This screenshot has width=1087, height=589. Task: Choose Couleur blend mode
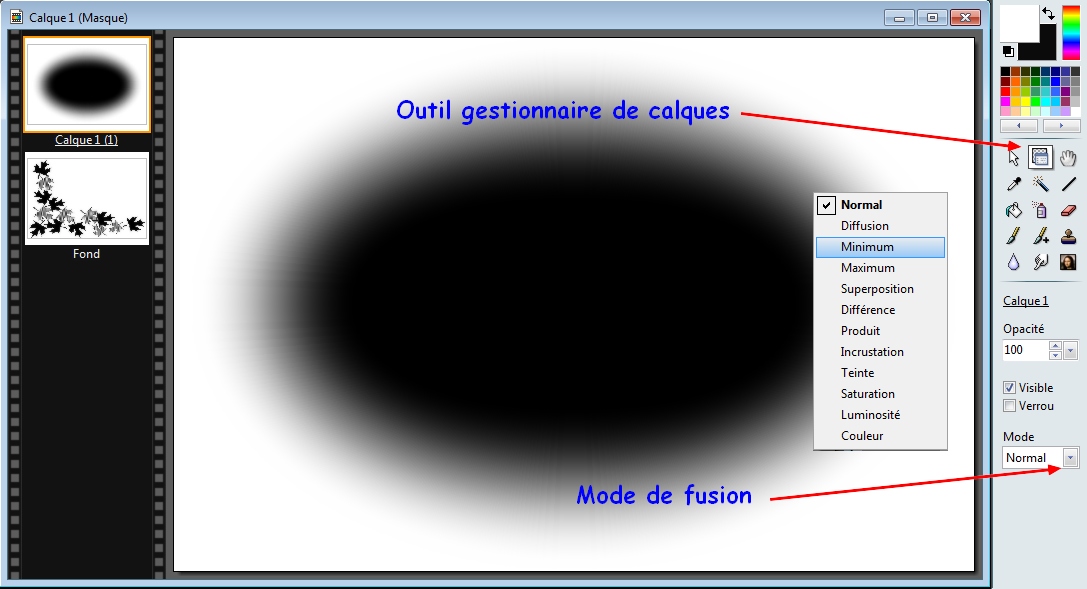click(x=880, y=436)
